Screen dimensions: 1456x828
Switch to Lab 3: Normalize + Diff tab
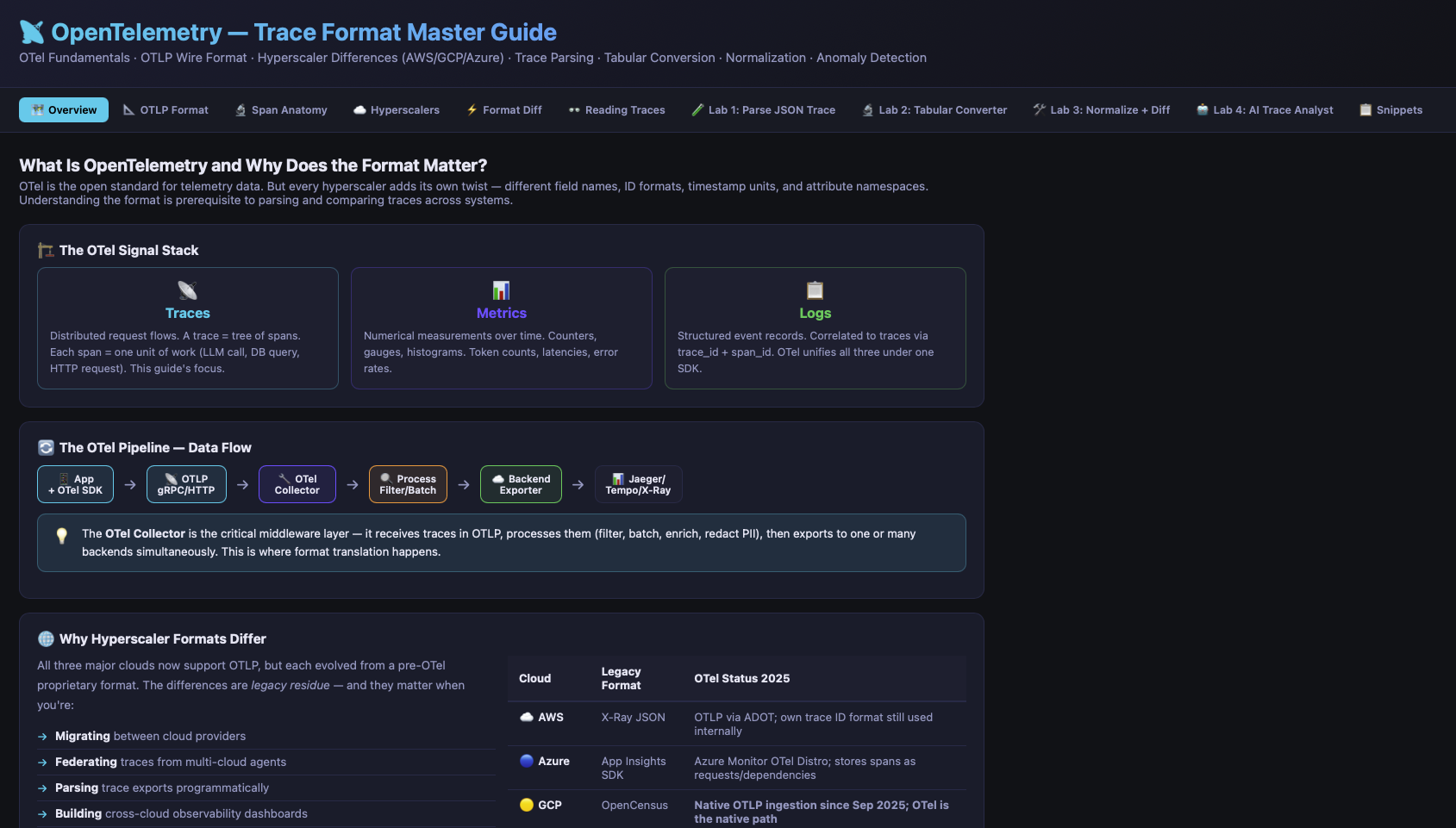click(1102, 110)
